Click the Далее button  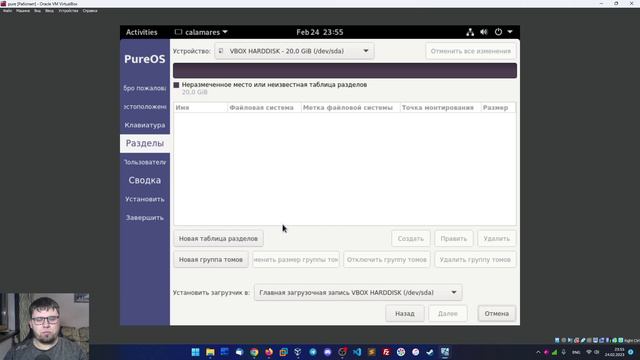pyautogui.click(x=448, y=313)
